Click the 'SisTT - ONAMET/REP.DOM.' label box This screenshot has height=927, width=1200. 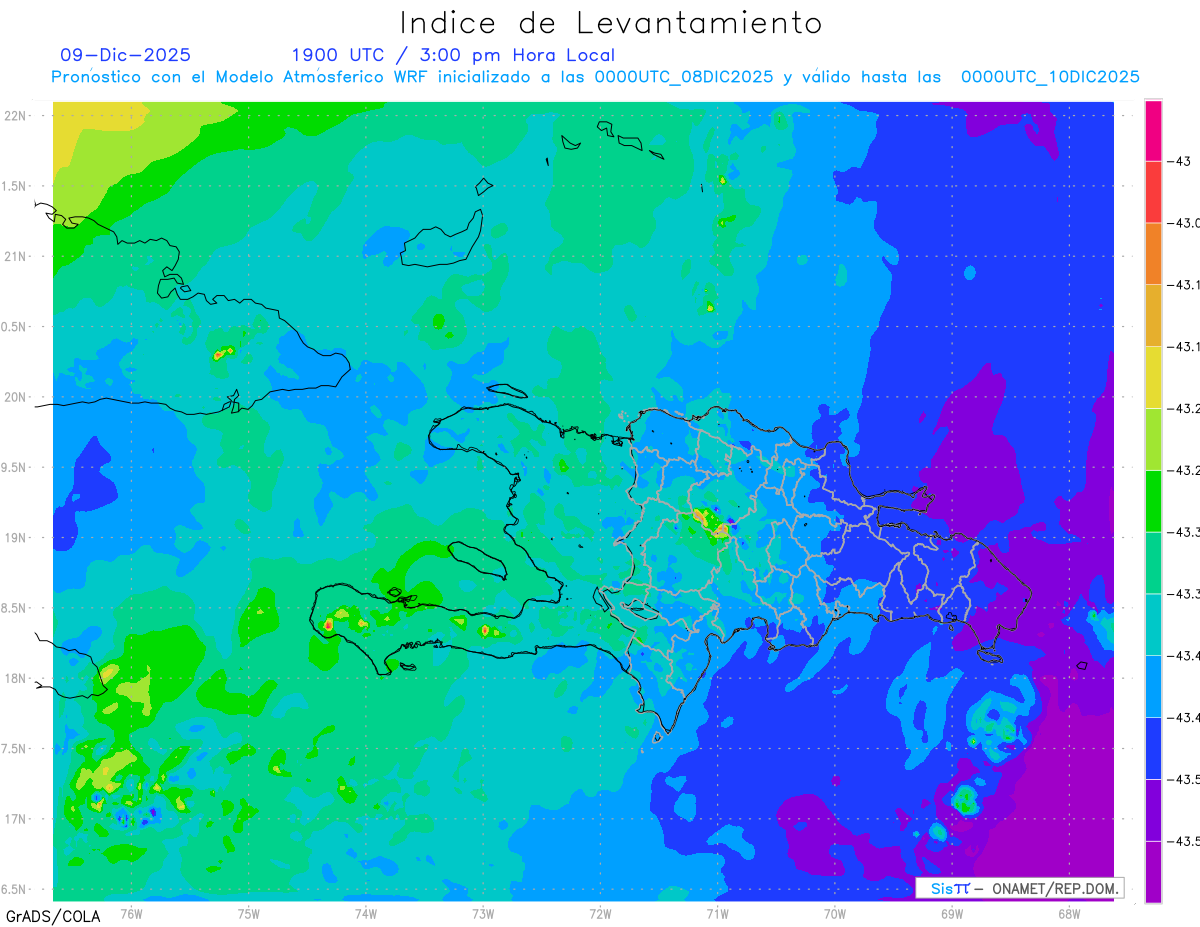click(x=1020, y=888)
